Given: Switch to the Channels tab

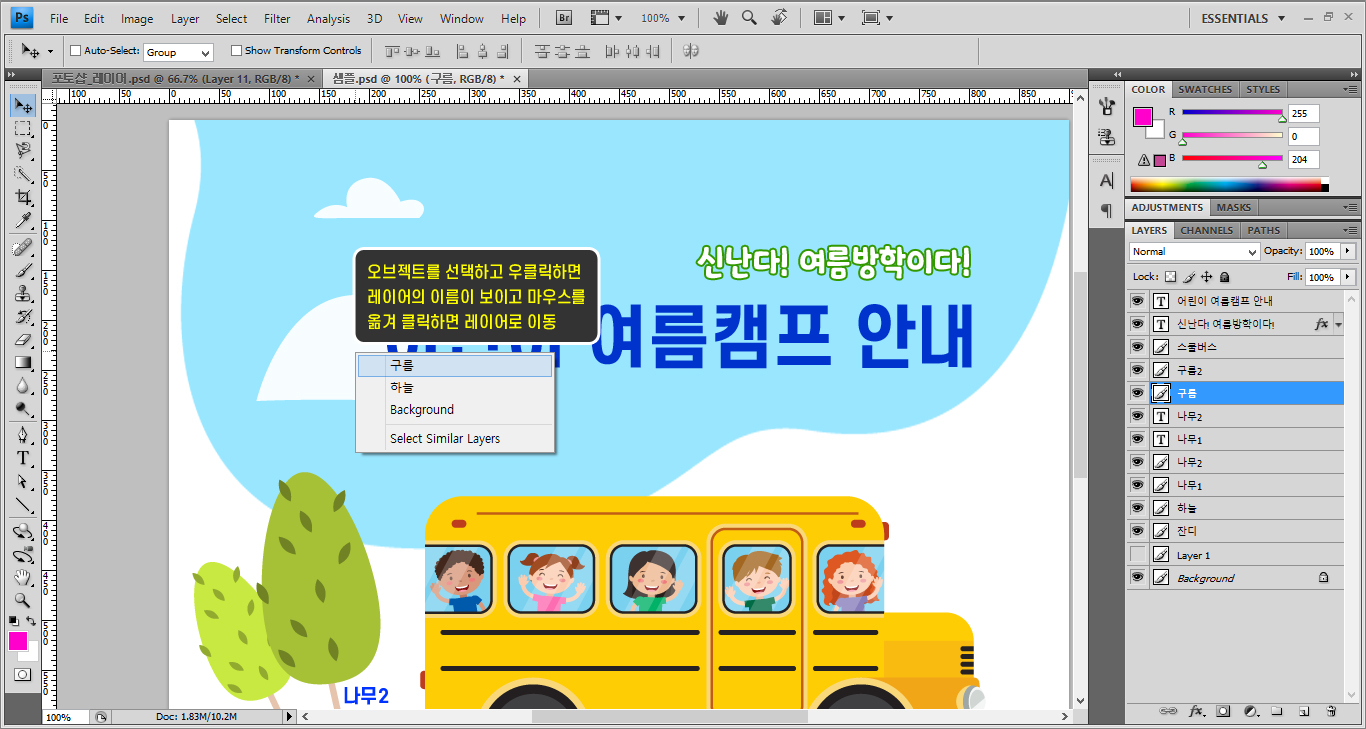Looking at the screenshot, I should [x=1206, y=230].
